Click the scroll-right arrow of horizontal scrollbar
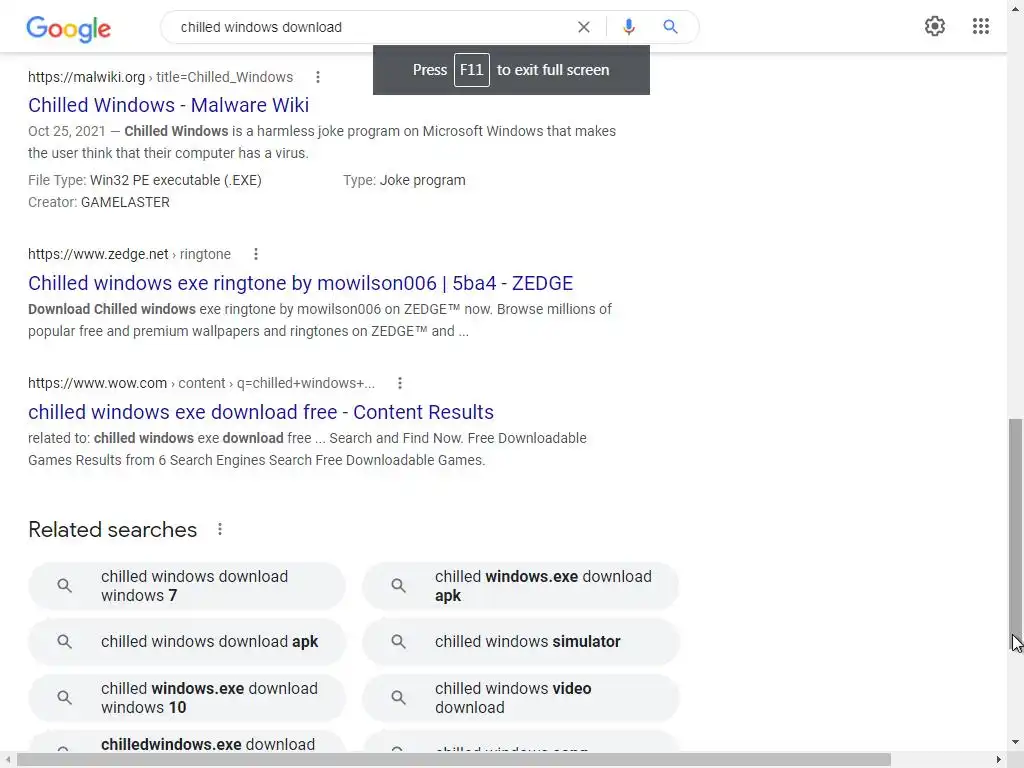1024x768 pixels. pyautogui.click(x=999, y=760)
